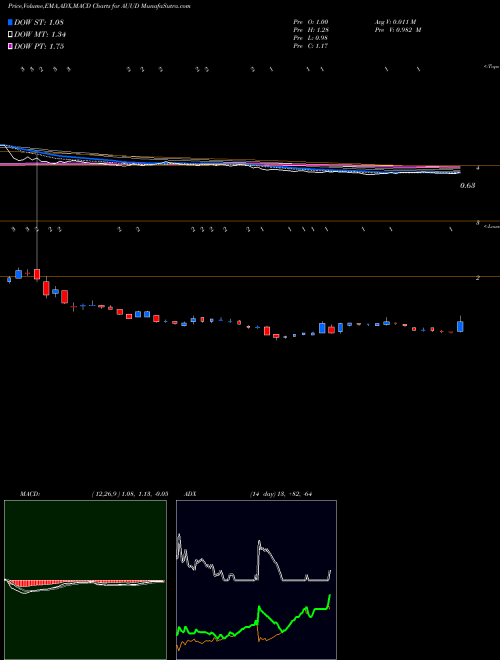Click the MACD parameters '(12,26,9) 1.08, 1.13, -0.05'
This screenshot has width=500, height=660.
(130, 494)
